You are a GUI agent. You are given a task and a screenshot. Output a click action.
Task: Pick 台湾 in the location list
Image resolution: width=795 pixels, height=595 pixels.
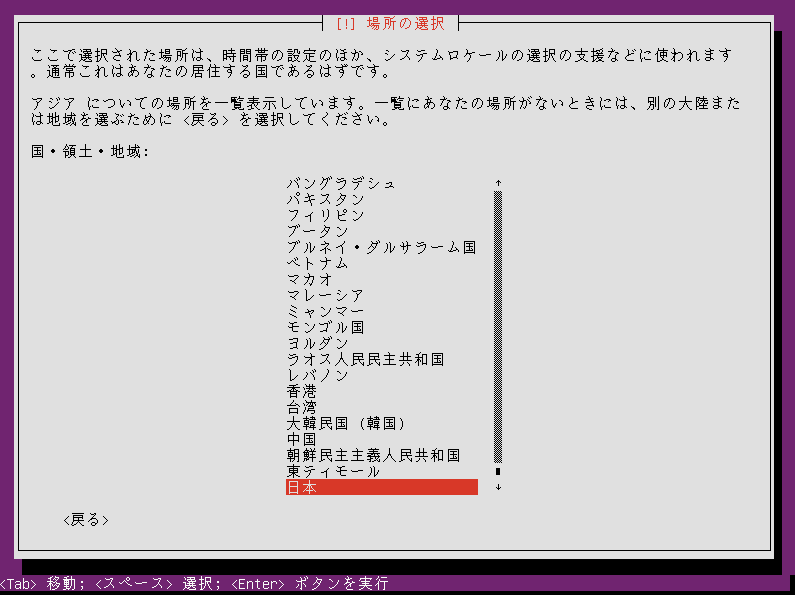(382, 407)
